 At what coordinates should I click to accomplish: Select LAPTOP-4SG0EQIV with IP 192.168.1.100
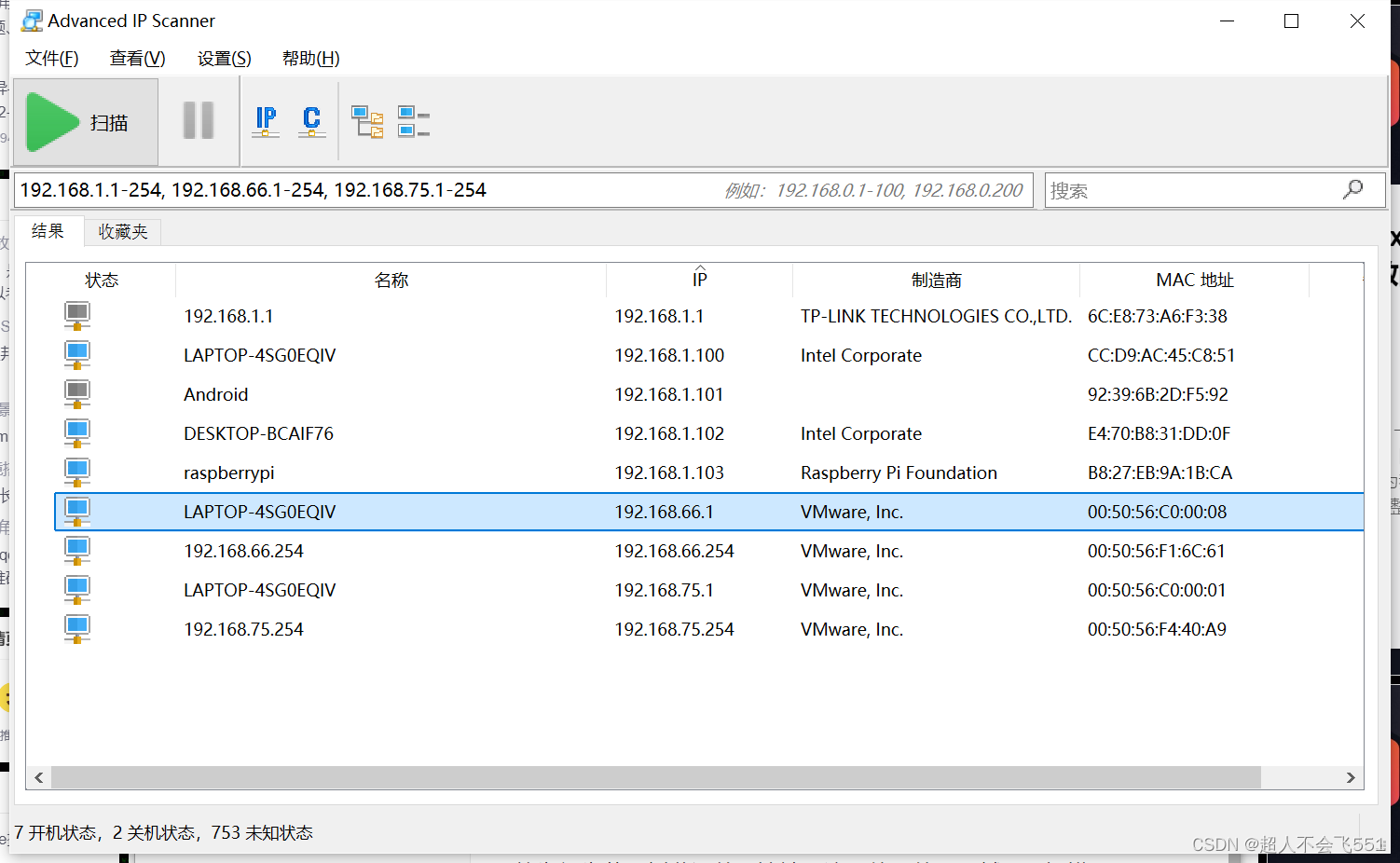click(260, 355)
